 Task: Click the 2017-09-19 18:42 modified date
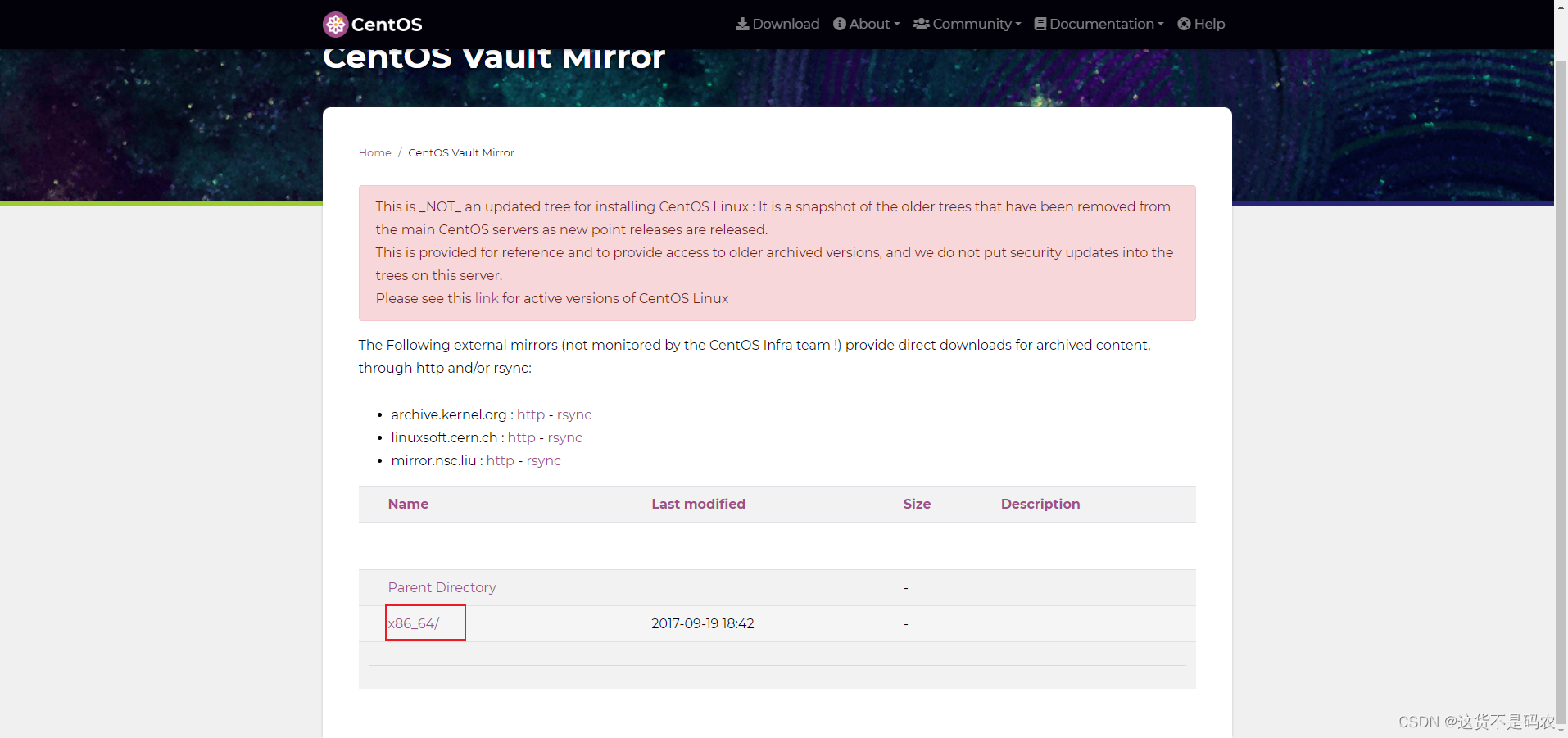703,623
